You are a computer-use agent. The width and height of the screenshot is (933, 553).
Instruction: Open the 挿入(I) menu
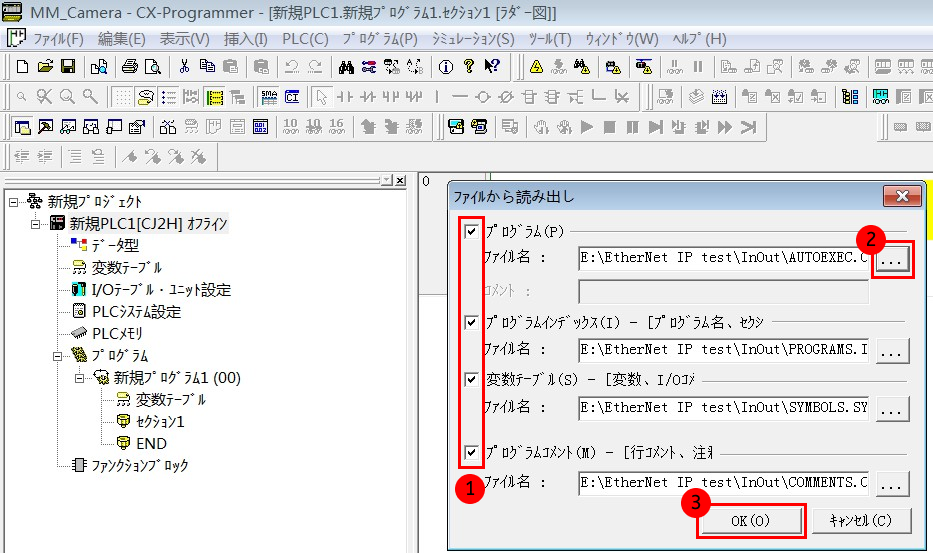coord(246,39)
